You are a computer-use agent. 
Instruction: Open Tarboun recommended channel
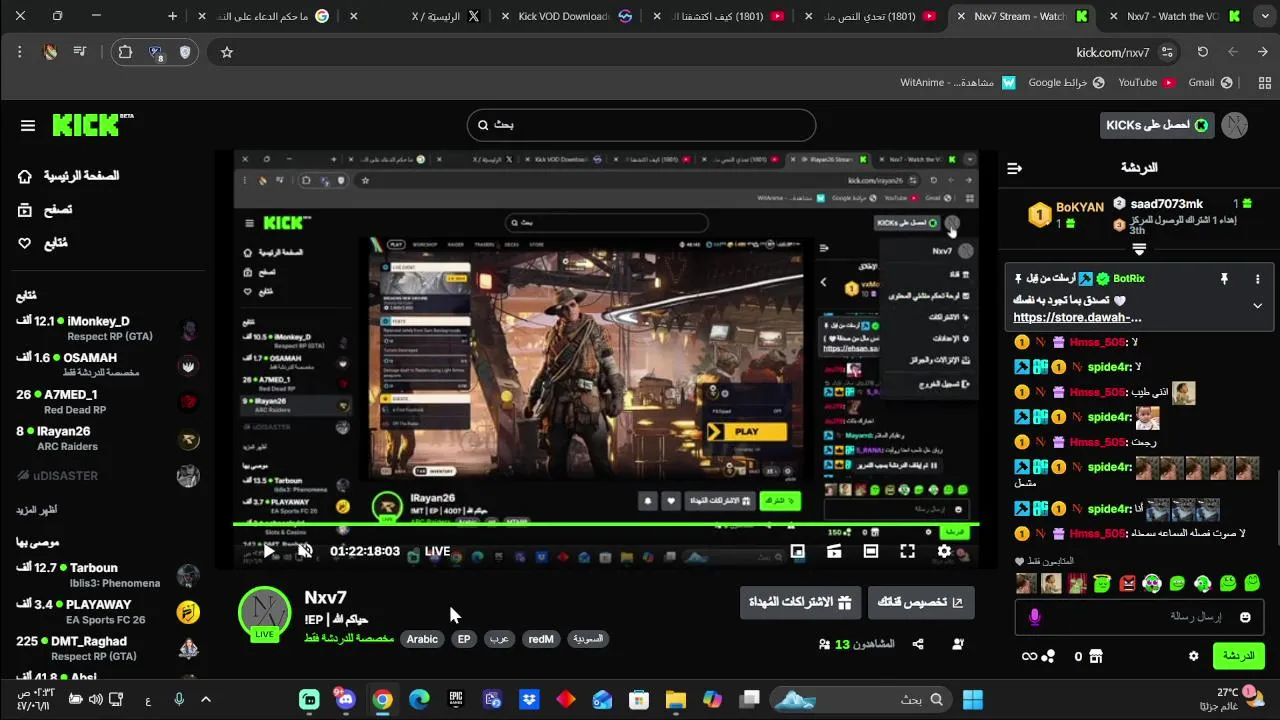108,574
